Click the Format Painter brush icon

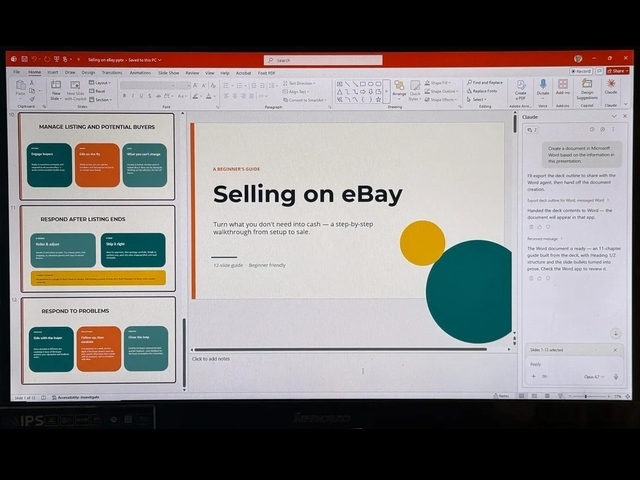pyautogui.click(x=32, y=99)
